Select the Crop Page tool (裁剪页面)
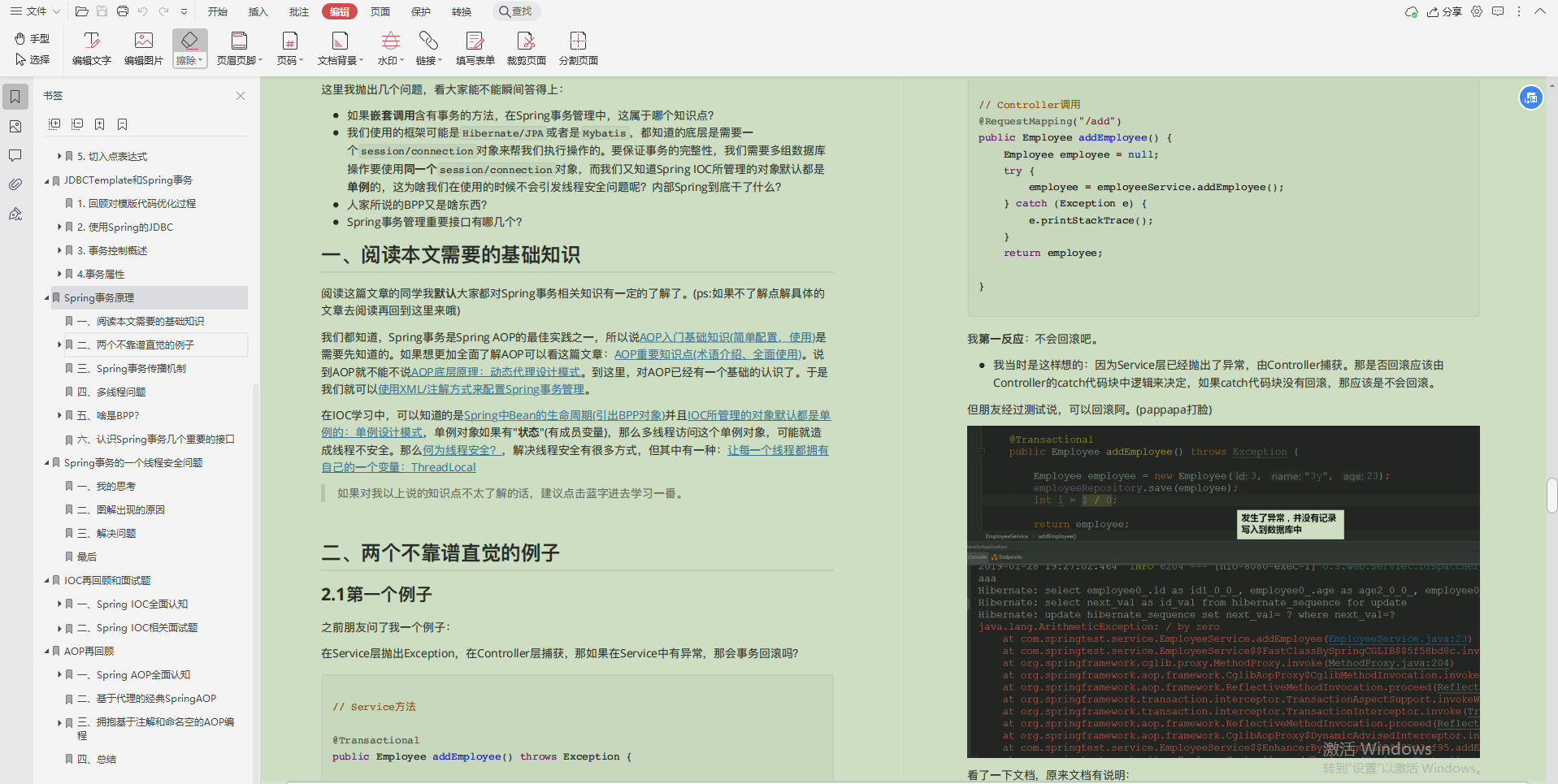The image size is (1558, 784). (527, 49)
